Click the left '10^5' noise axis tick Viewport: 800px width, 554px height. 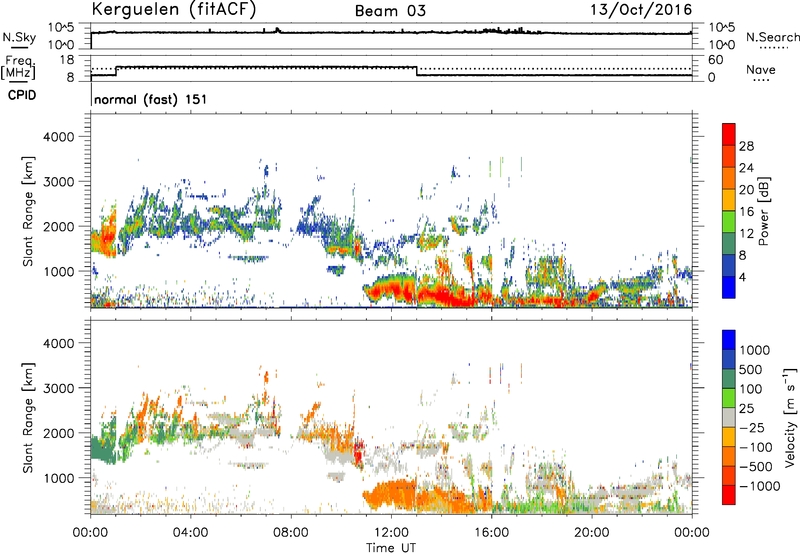[61, 28]
